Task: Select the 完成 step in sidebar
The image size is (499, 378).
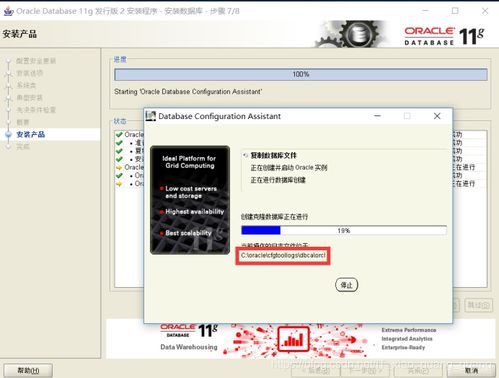Action: tap(23, 147)
